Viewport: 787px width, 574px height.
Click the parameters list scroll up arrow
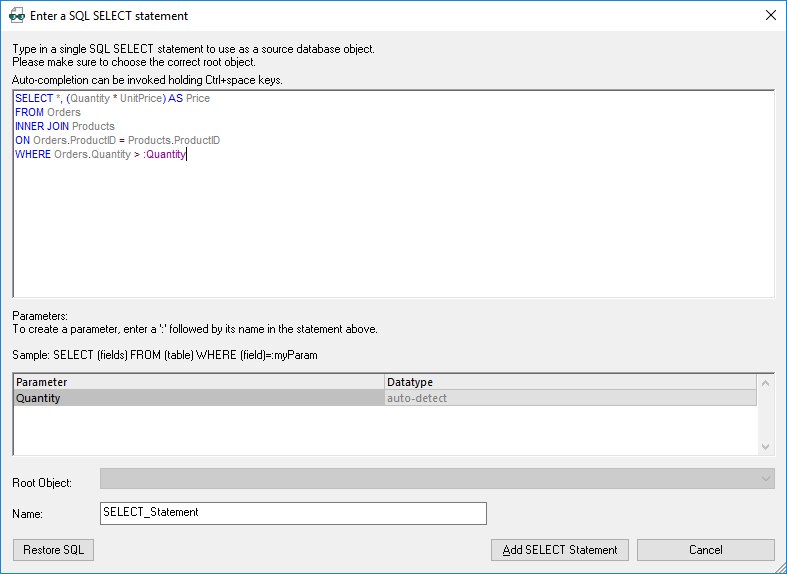766,383
